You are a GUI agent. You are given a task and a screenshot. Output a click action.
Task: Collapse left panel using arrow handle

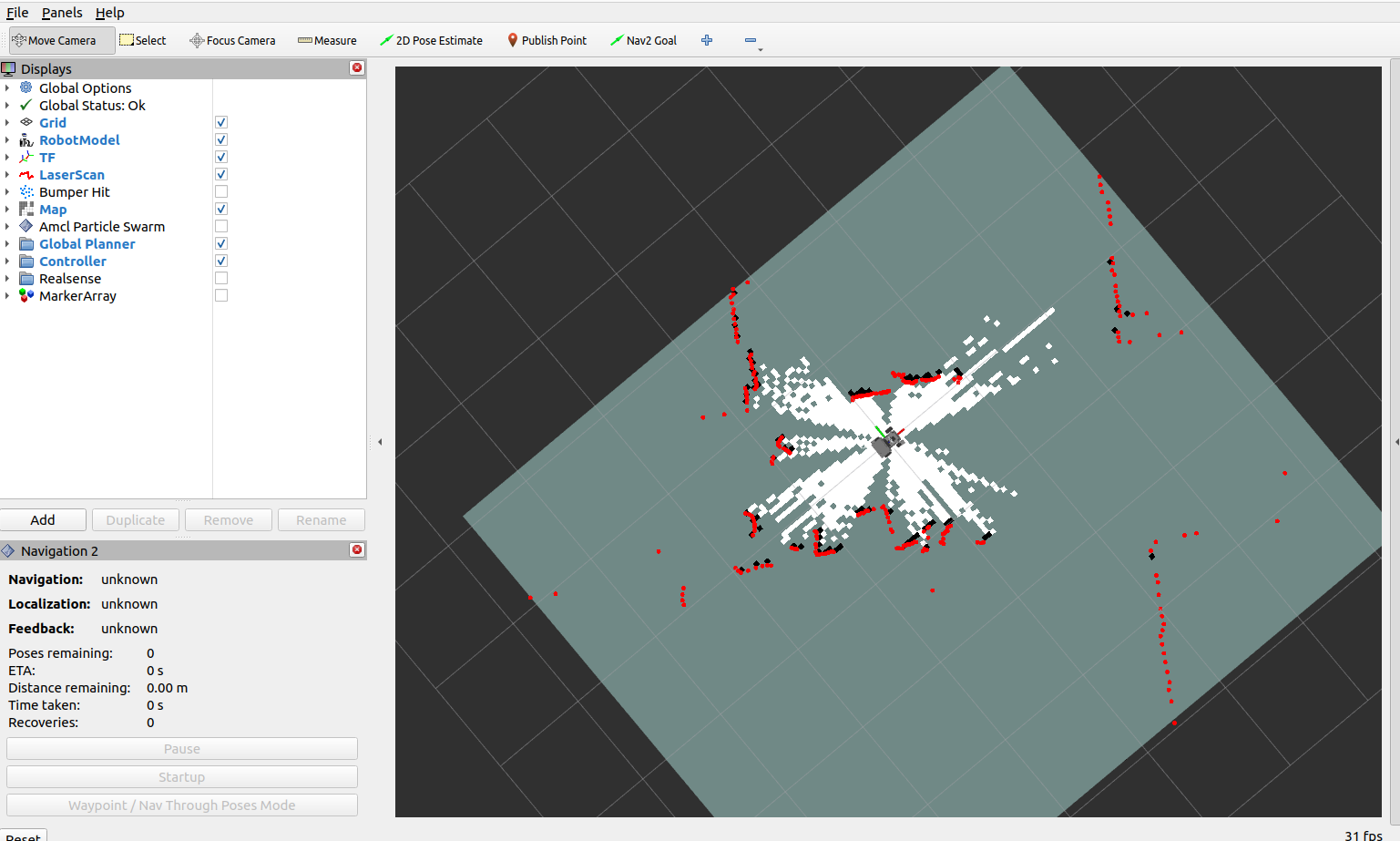point(380,442)
